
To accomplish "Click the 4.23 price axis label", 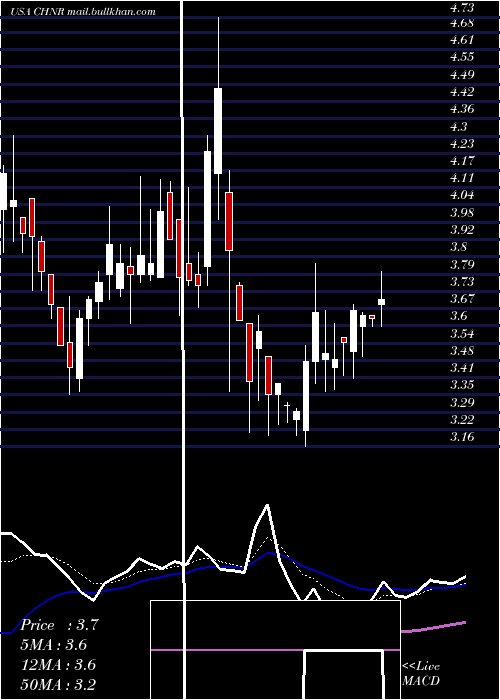I will click(x=461, y=144).
